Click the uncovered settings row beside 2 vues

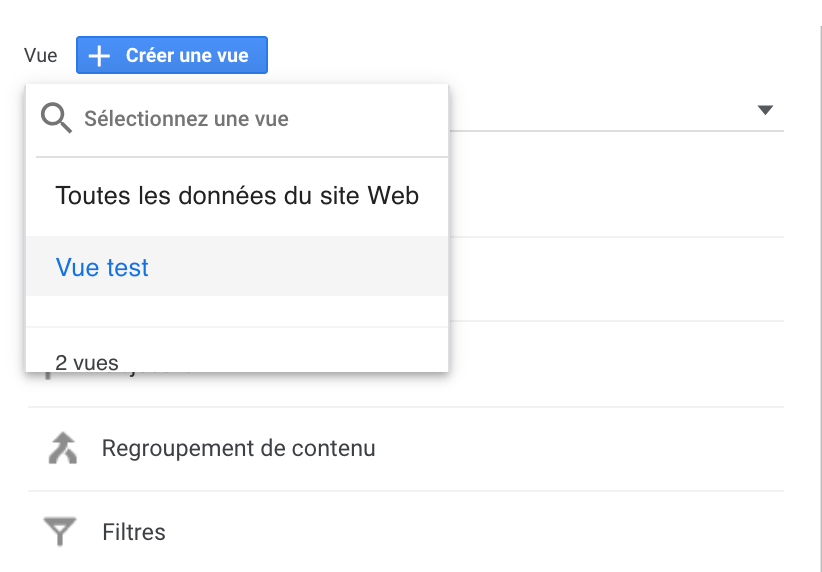pos(616,364)
